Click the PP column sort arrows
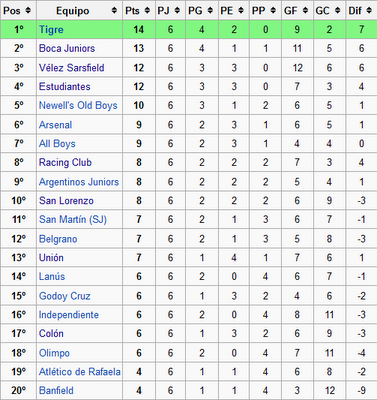Screen dimensions: 377x400 (273, 11)
